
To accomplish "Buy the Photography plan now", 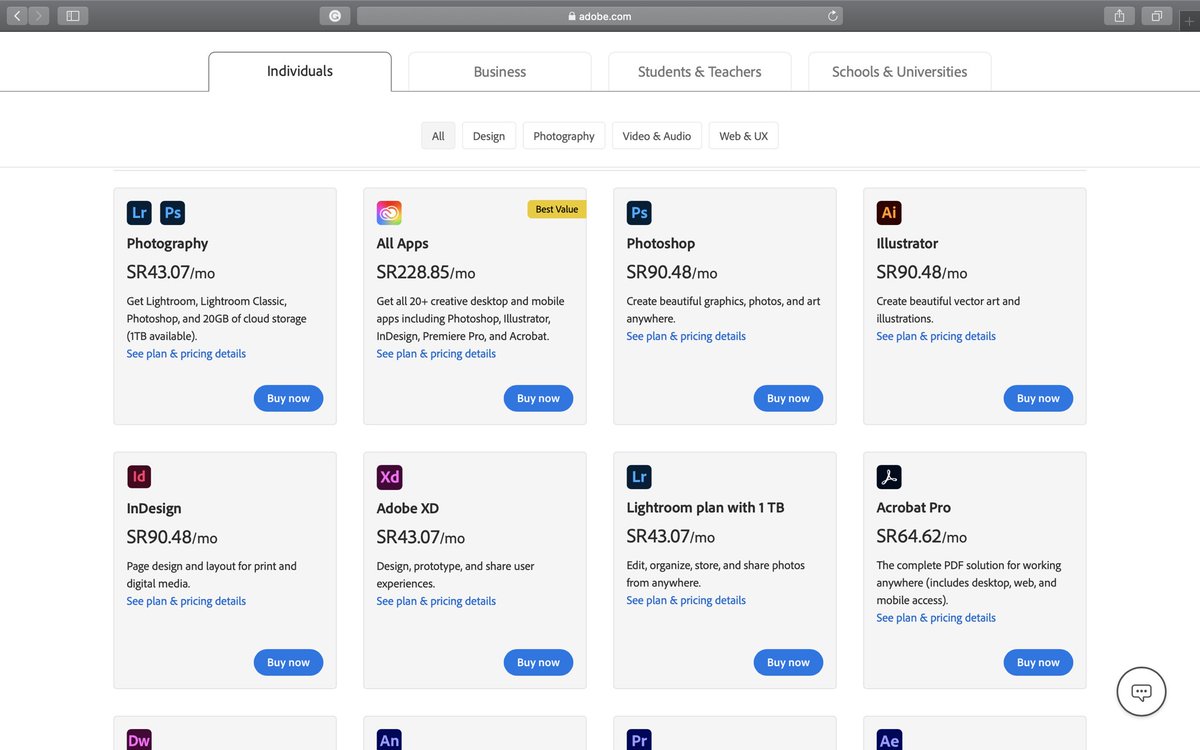I will coord(288,398).
